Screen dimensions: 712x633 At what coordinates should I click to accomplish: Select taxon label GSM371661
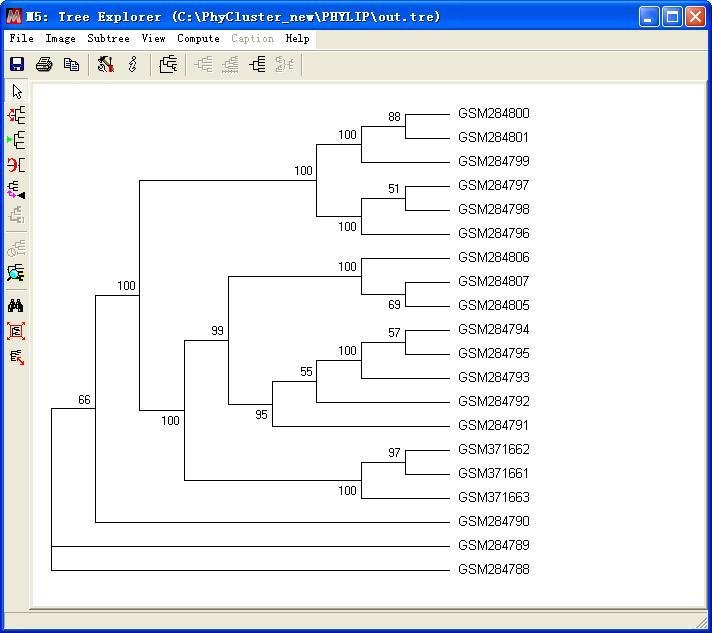[493, 474]
